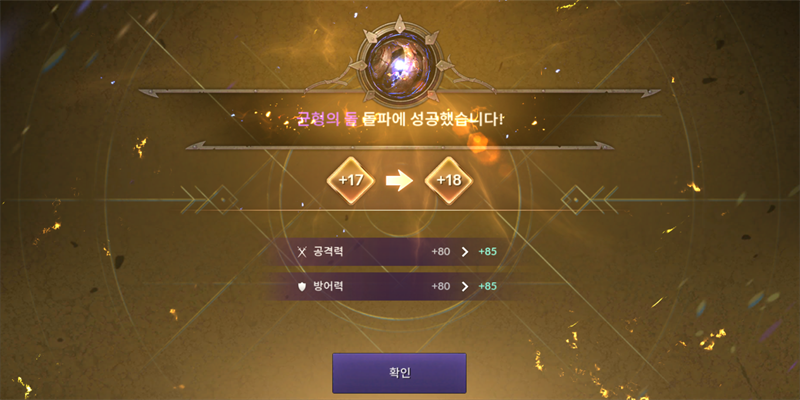This screenshot has width=800, height=400.
Task: Click the +17 diamond level badge
Action: pyautogui.click(x=351, y=181)
